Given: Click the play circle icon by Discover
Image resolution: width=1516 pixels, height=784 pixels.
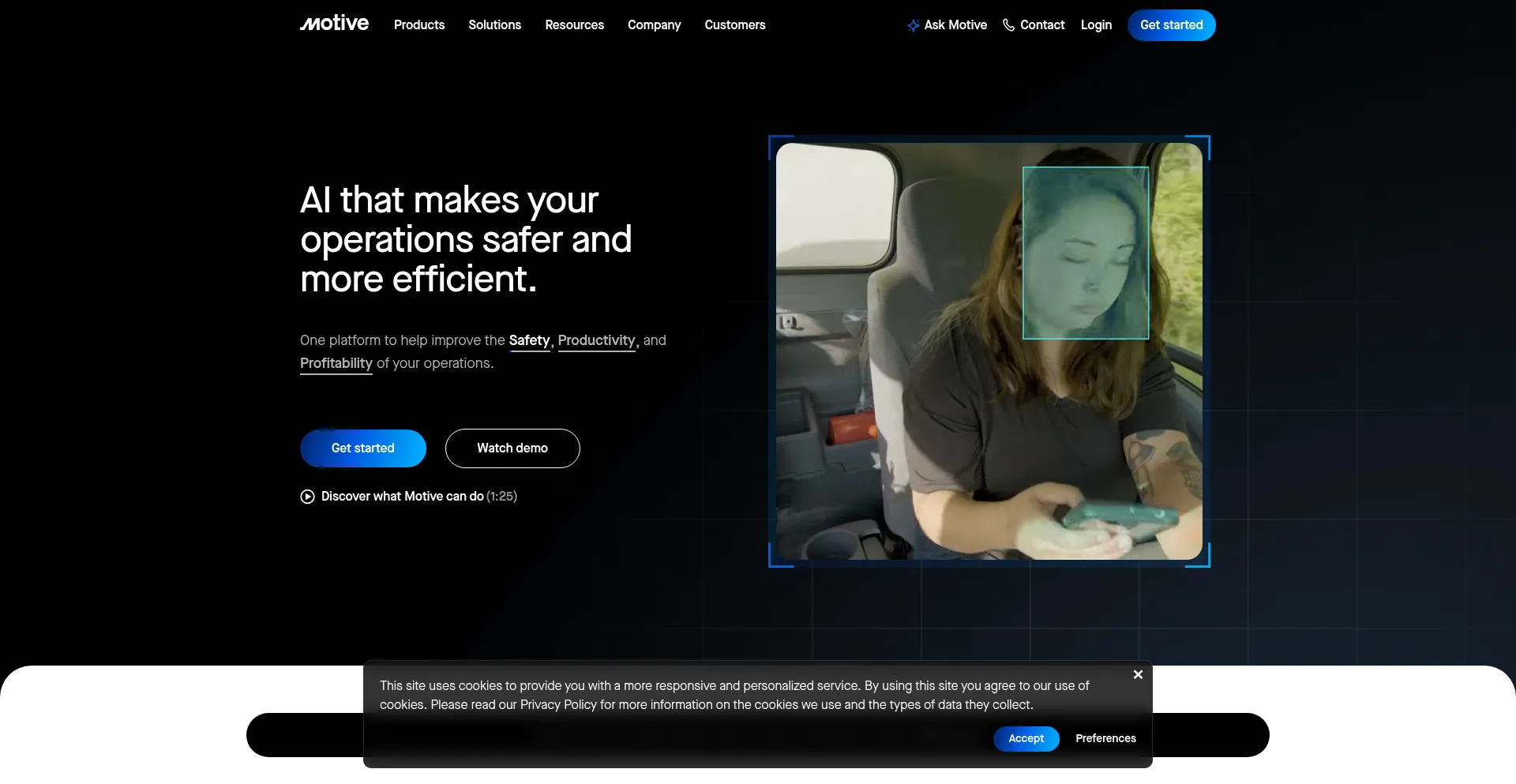Looking at the screenshot, I should tap(307, 497).
